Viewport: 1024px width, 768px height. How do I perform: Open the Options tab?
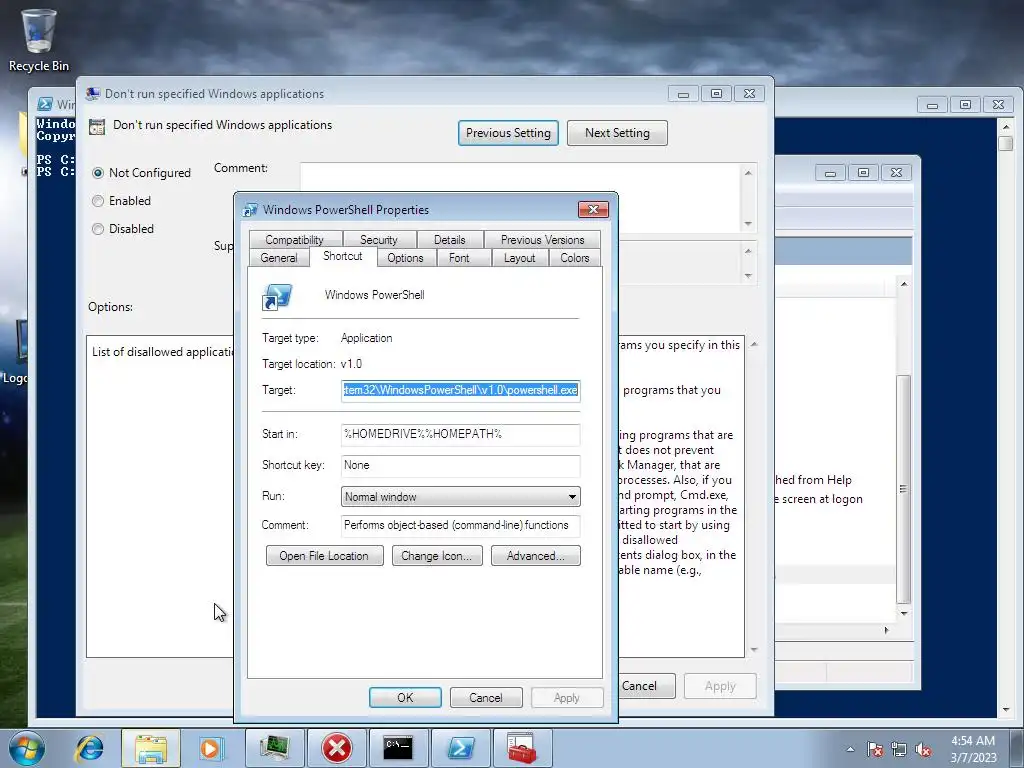(x=406, y=258)
